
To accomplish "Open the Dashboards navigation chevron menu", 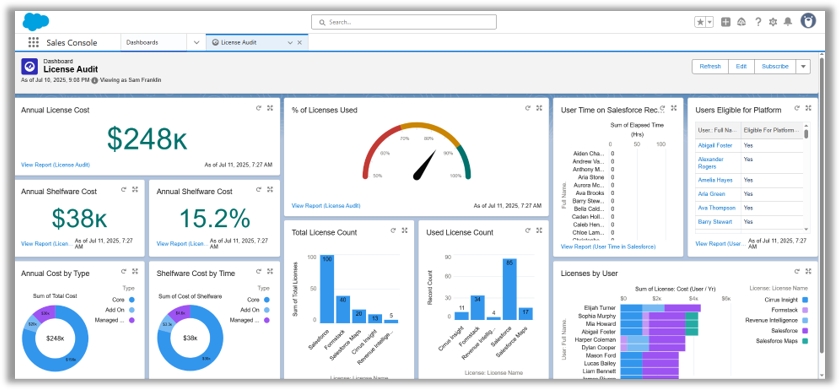I will tap(196, 42).
